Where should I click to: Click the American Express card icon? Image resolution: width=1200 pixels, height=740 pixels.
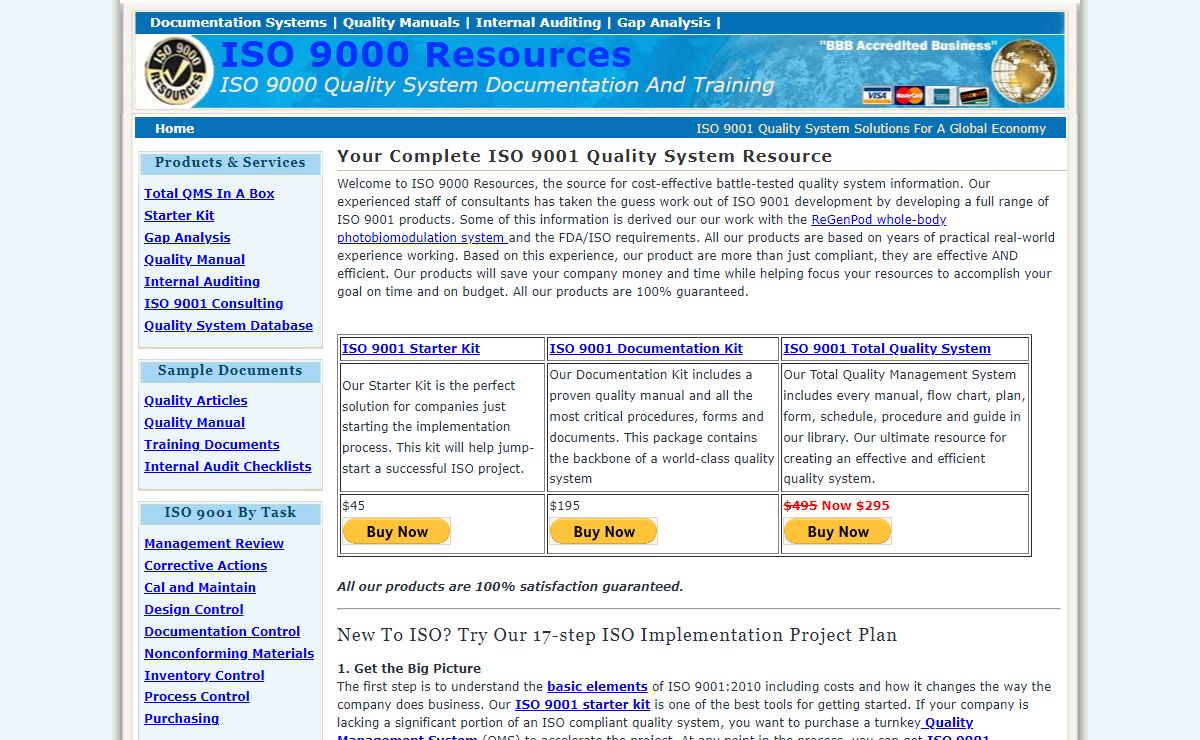pyautogui.click(x=940, y=96)
